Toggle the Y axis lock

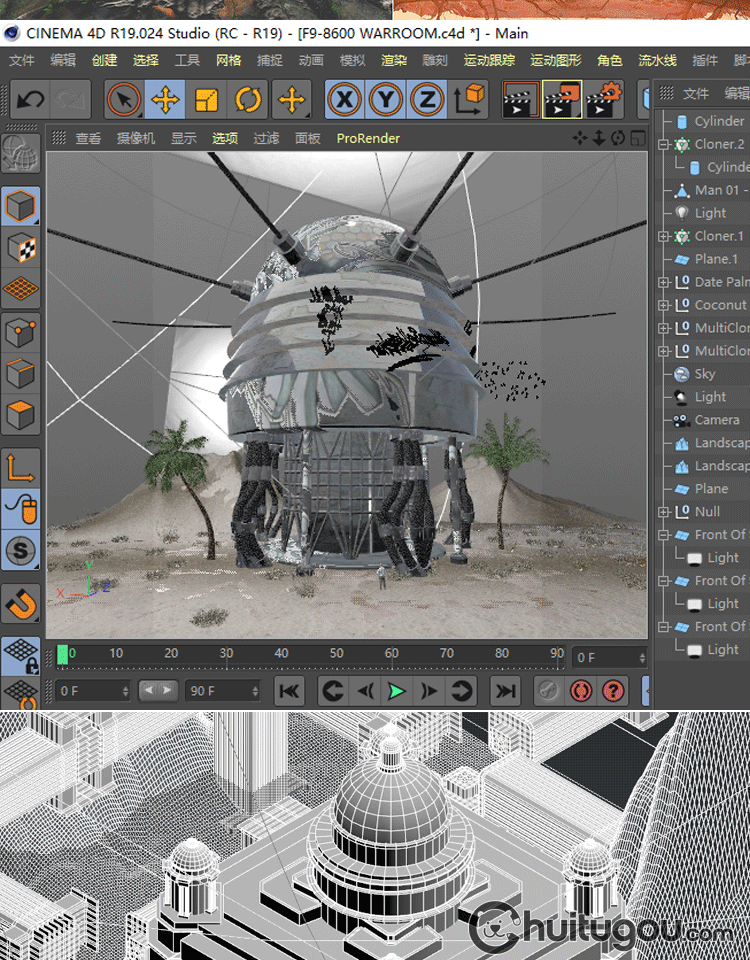386,100
